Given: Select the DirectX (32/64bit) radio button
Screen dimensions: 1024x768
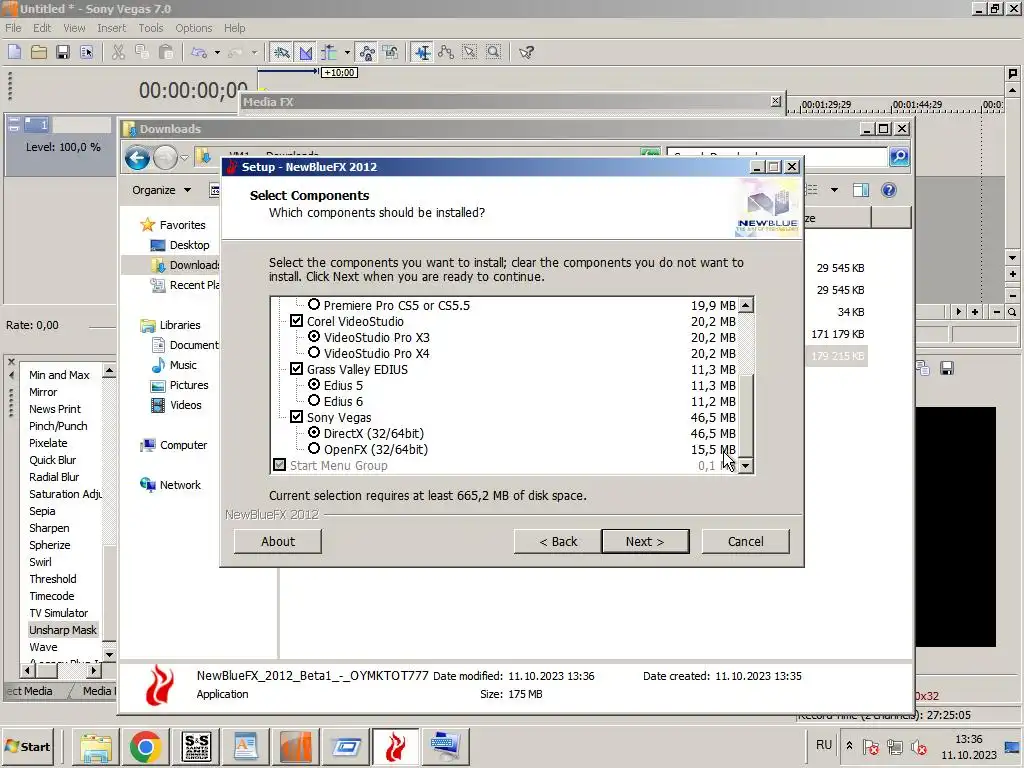Looking at the screenshot, I should click(x=314, y=432).
